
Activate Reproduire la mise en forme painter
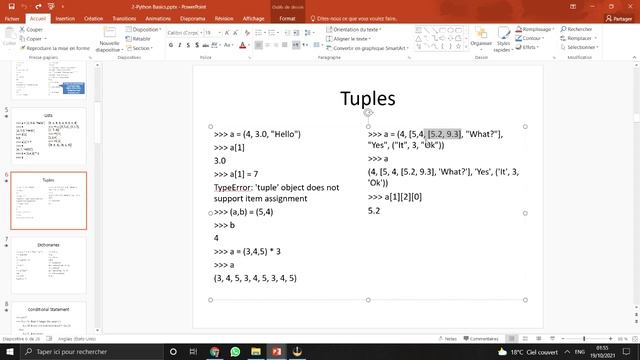coord(55,48)
